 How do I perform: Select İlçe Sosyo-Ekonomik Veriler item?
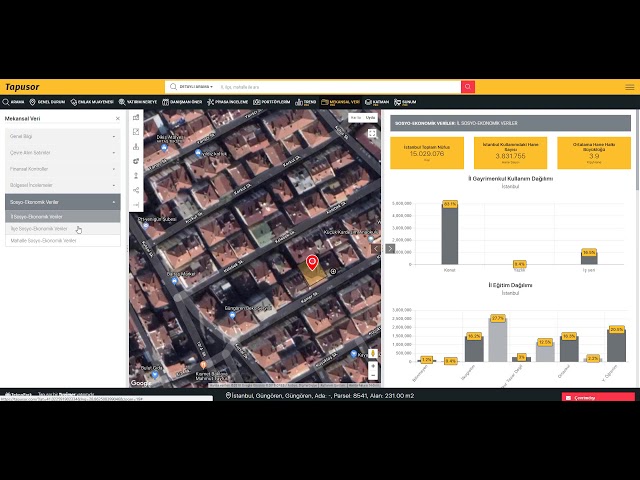[62, 229]
